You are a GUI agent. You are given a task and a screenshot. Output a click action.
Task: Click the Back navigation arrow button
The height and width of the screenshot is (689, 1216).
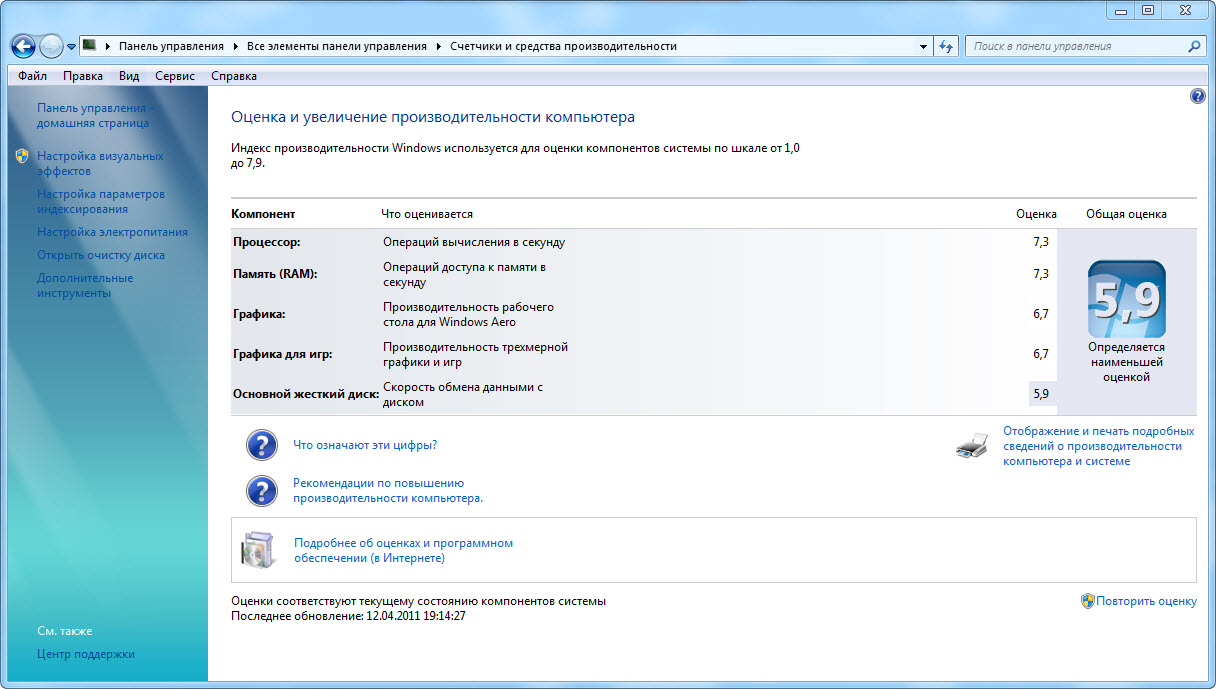(24, 46)
